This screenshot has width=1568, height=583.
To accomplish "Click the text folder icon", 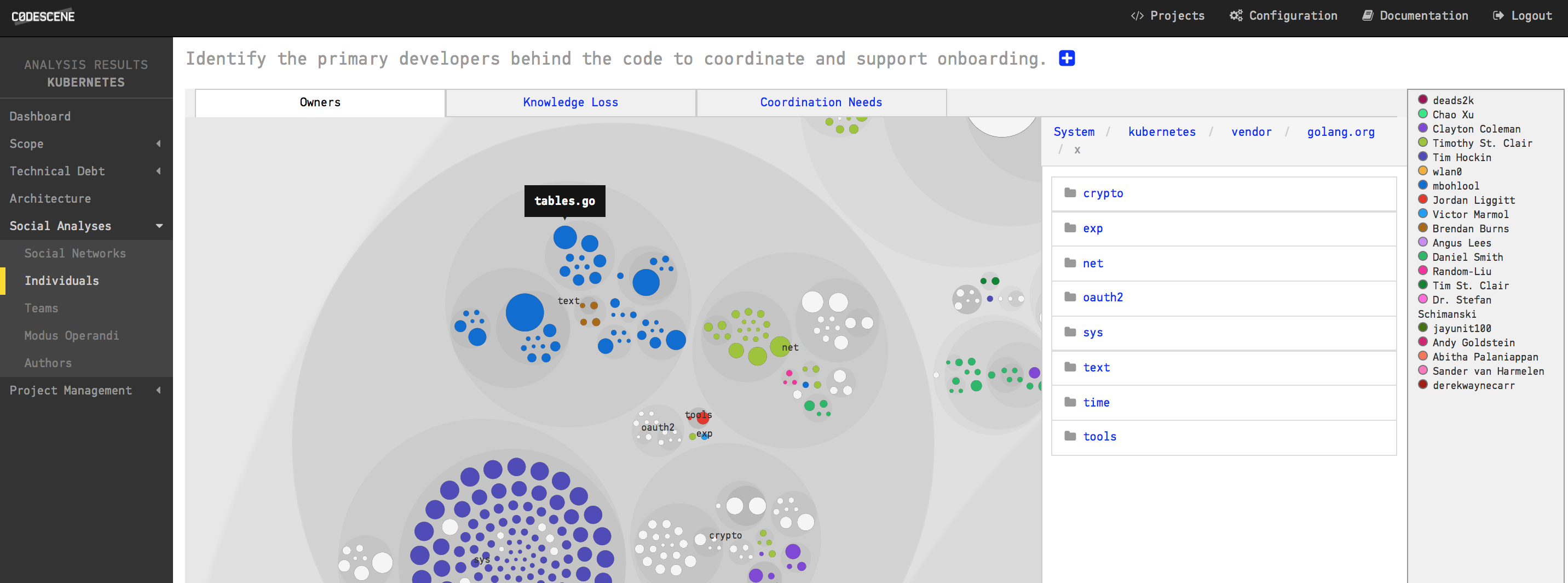I will [1069, 367].
